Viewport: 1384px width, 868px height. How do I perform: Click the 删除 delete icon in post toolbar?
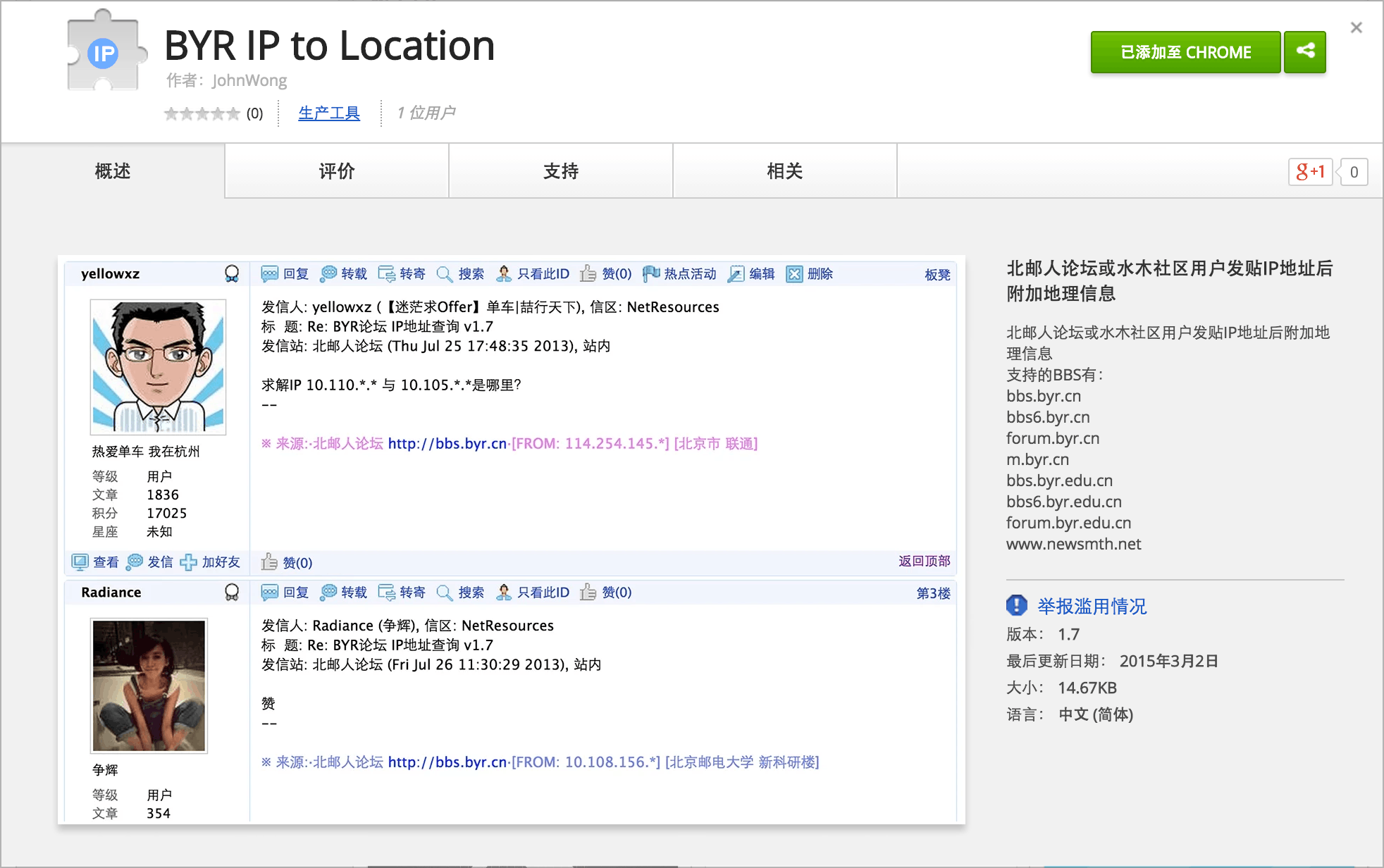(794, 274)
